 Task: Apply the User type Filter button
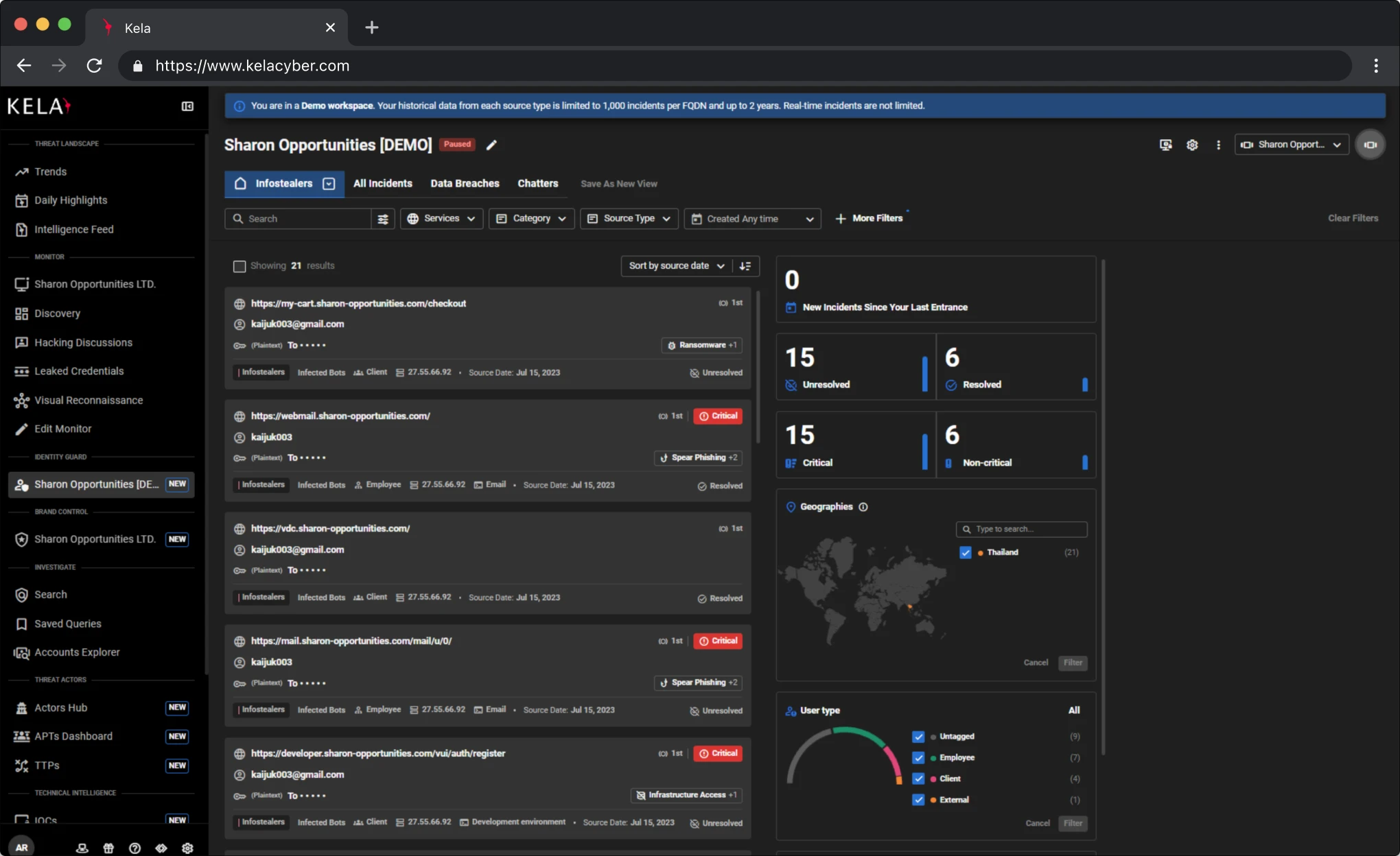1073,823
